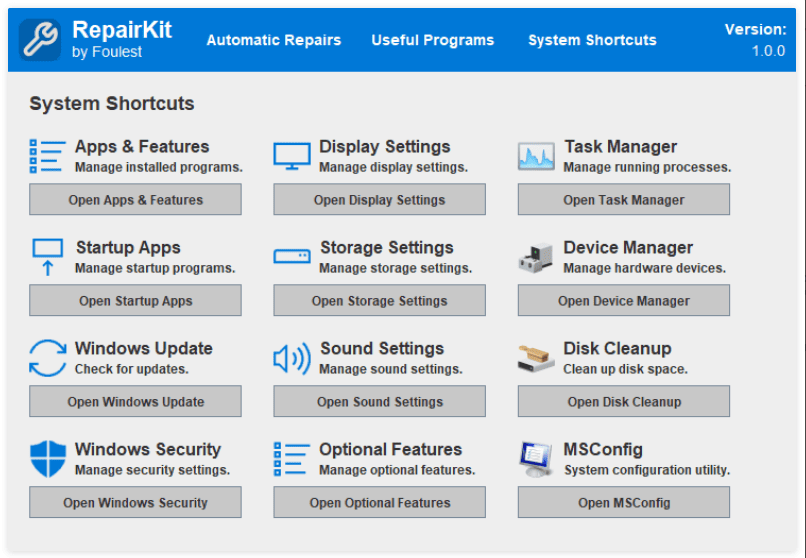Click the RepairKit title text
Image resolution: width=806 pixels, height=558 pixels.
click(122, 30)
